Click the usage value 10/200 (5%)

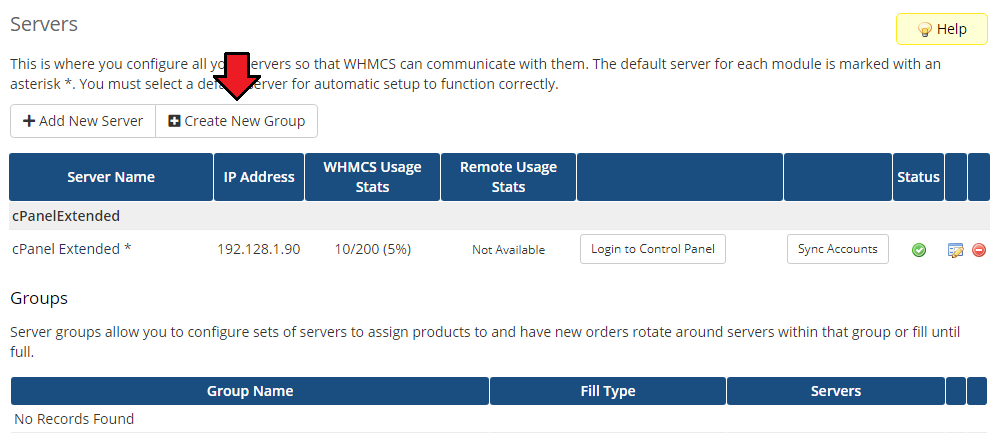click(373, 249)
